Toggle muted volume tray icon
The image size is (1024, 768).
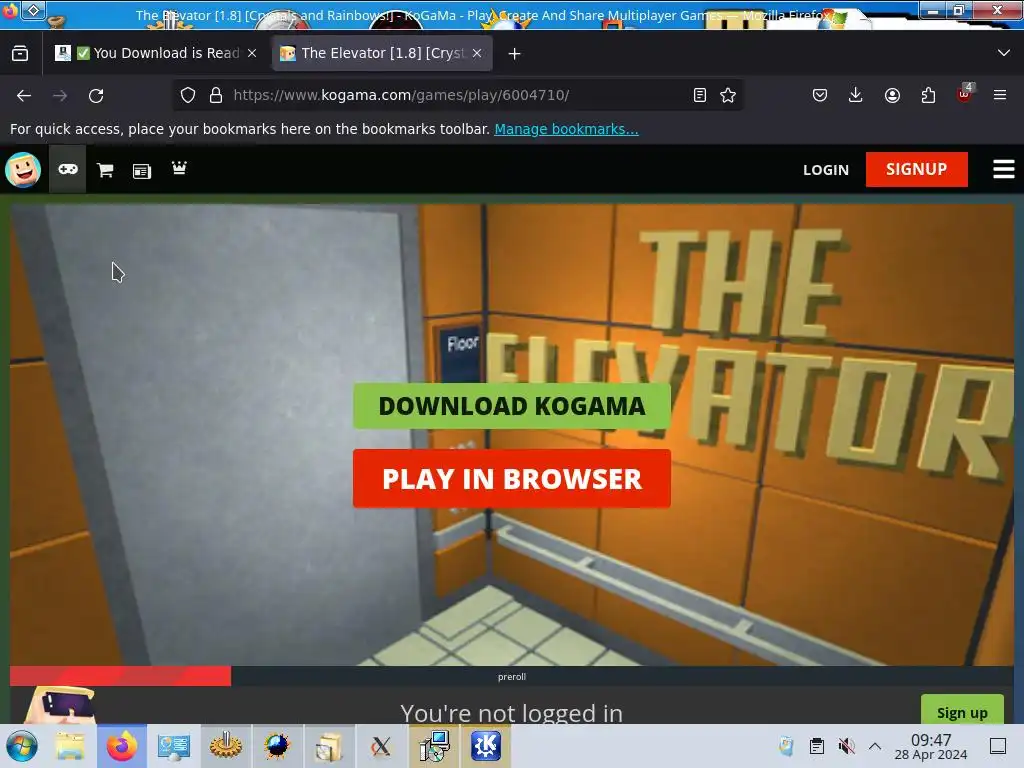(846, 746)
